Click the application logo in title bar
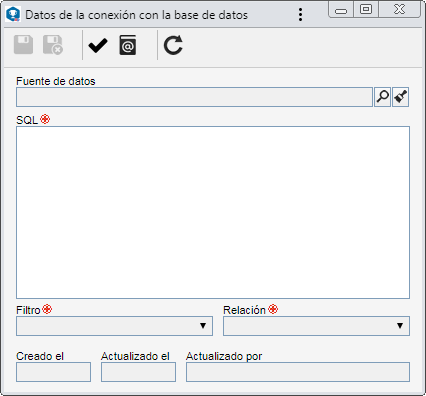This screenshot has width=426, height=396. (x=13, y=14)
